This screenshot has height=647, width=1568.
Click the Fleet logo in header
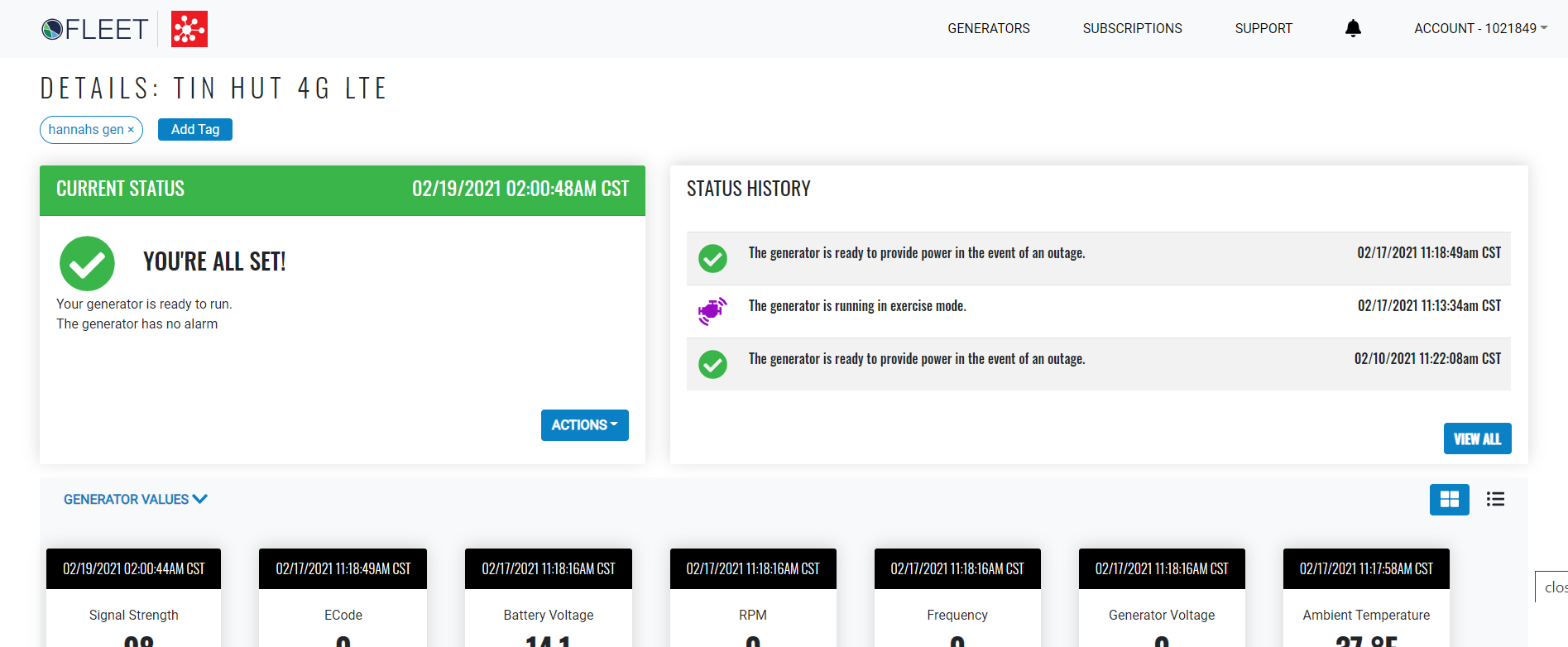click(x=94, y=29)
